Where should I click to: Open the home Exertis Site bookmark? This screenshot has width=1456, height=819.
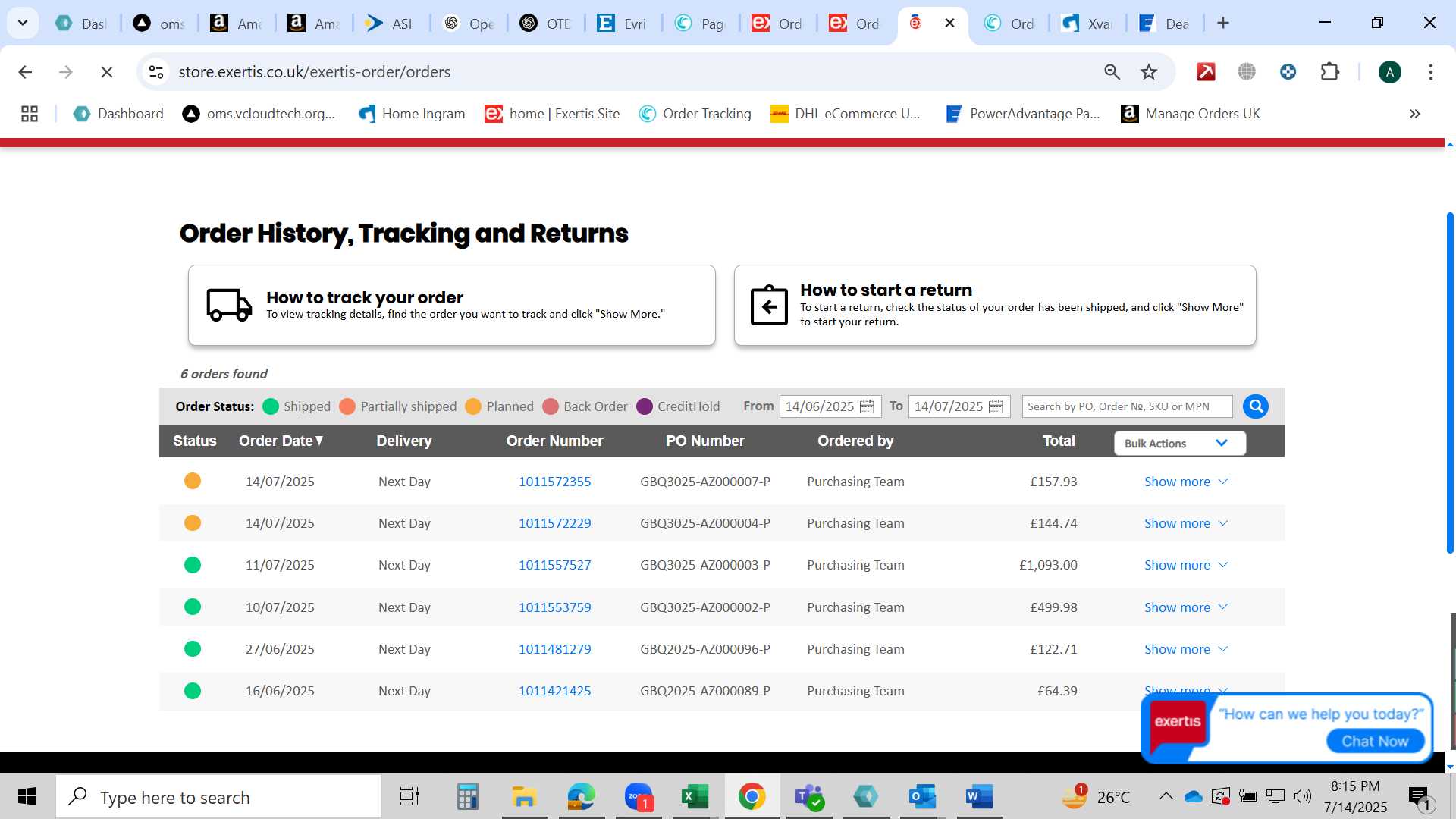(552, 114)
